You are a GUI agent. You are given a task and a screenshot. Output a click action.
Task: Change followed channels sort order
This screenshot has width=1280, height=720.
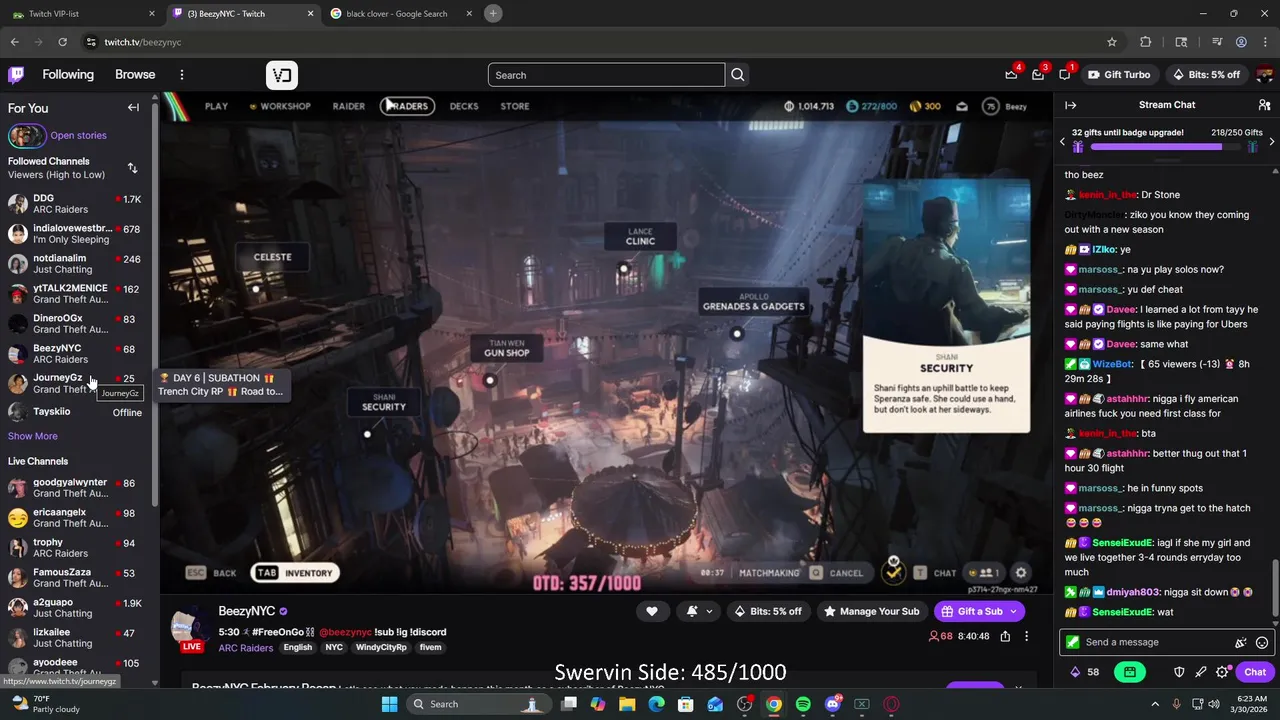132,168
